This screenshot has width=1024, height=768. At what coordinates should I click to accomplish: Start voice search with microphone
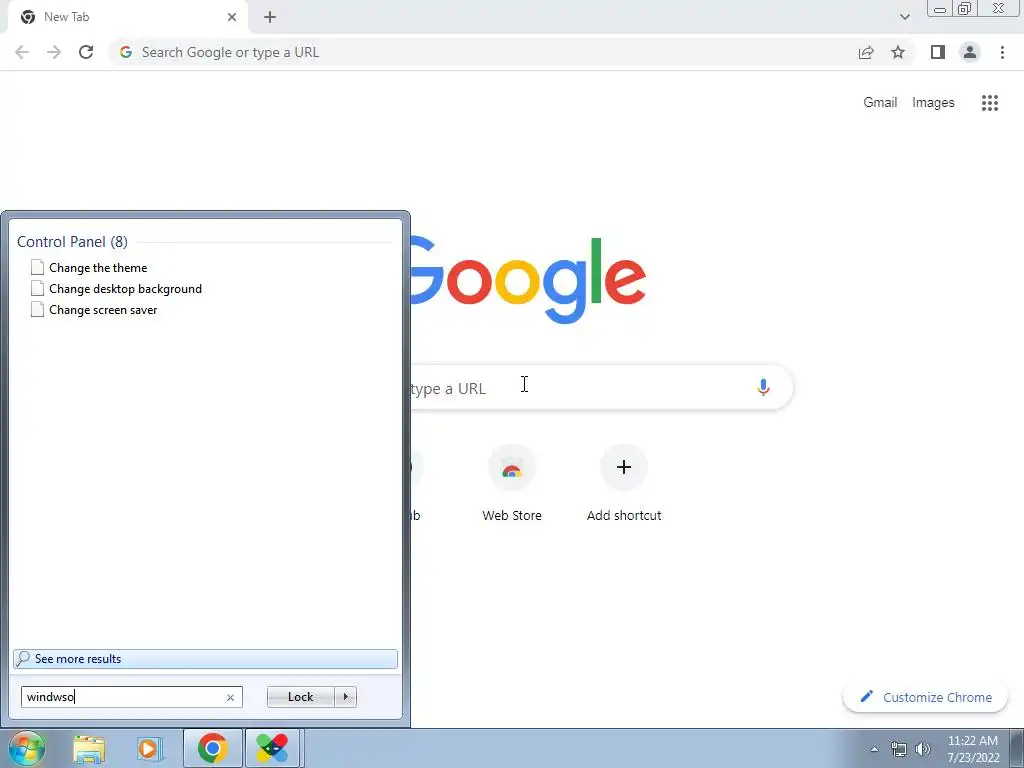coord(763,387)
